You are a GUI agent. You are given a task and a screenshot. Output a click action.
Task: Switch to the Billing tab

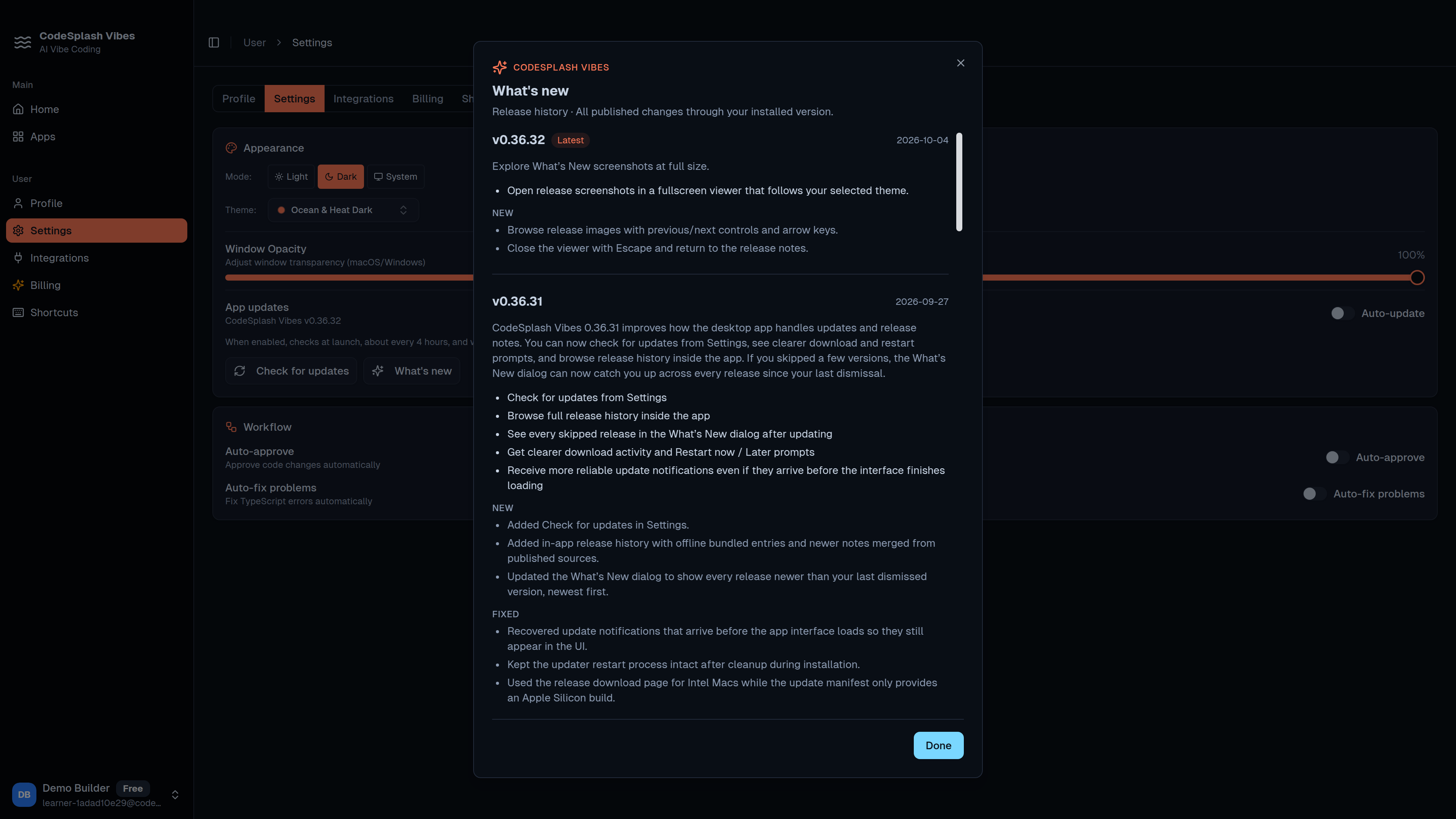click(x=428, y=98)
